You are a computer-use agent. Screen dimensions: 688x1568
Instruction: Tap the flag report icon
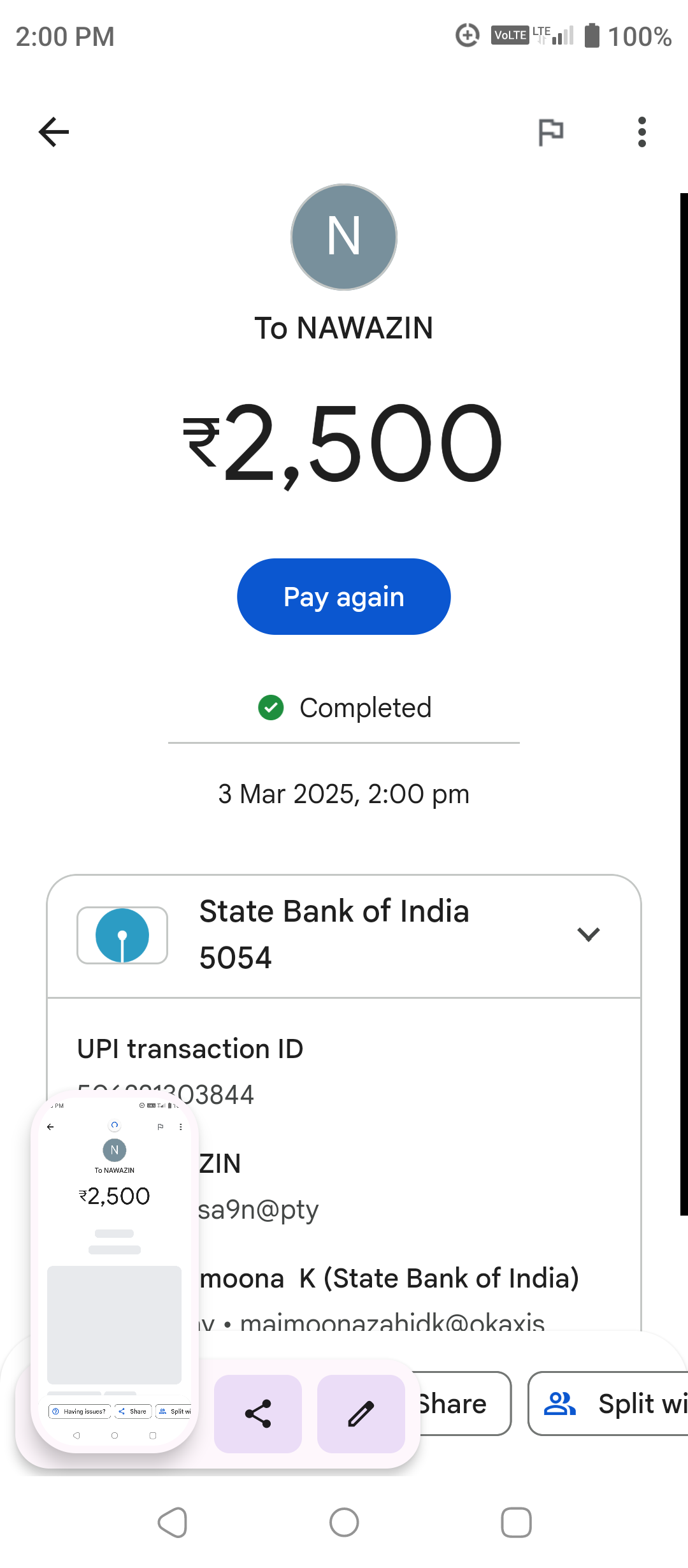(x=550, y=132)
